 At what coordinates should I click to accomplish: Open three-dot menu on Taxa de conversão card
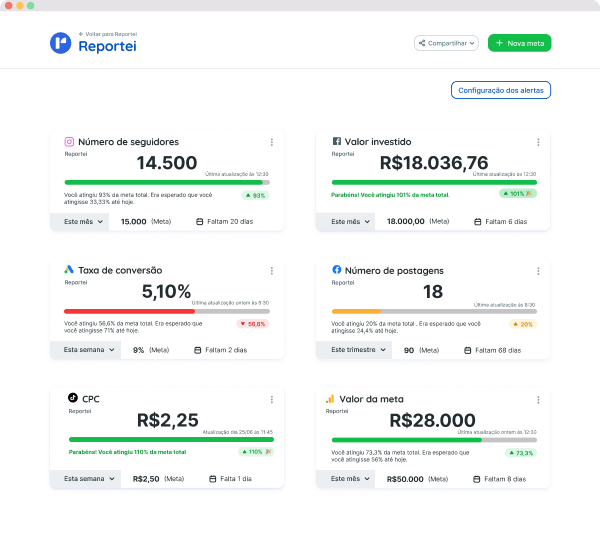(272, 271)
